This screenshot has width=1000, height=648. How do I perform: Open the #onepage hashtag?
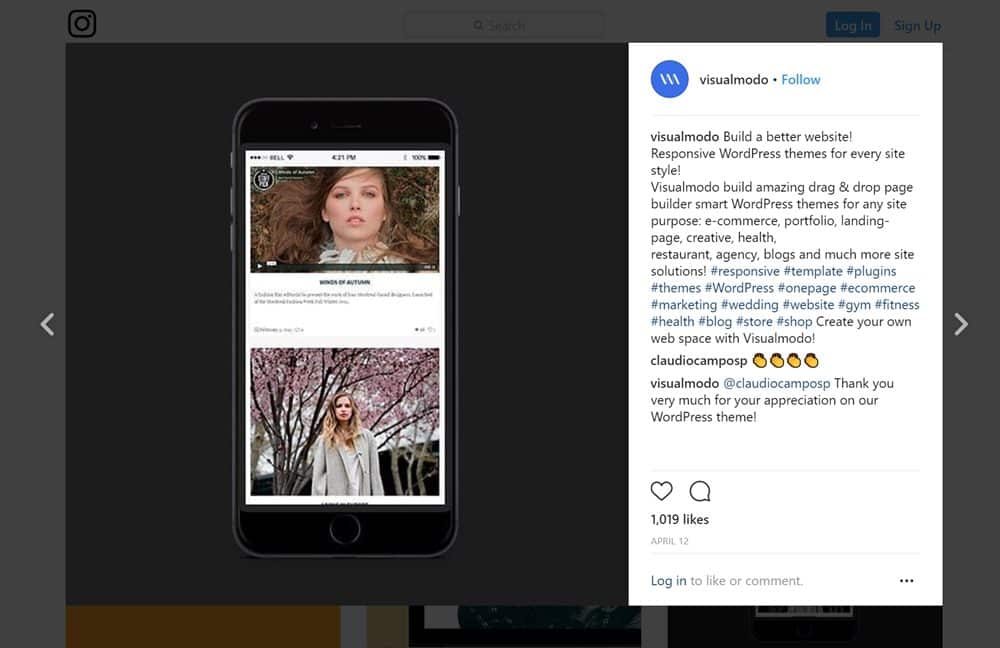pyautogui.click(x=807, y=288)
